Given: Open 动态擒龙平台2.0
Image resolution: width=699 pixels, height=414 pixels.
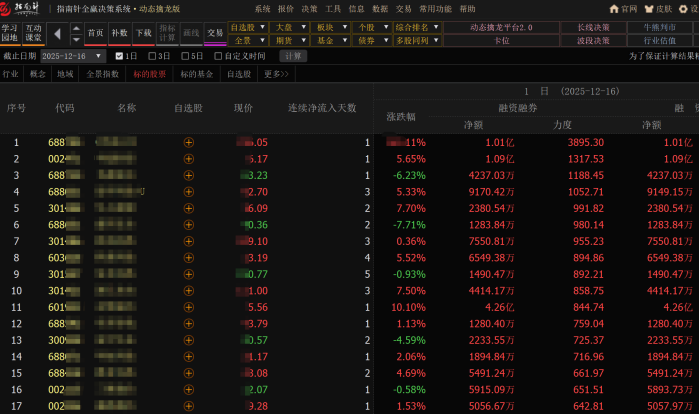Looking at the screenshot, I should [501, 27].
